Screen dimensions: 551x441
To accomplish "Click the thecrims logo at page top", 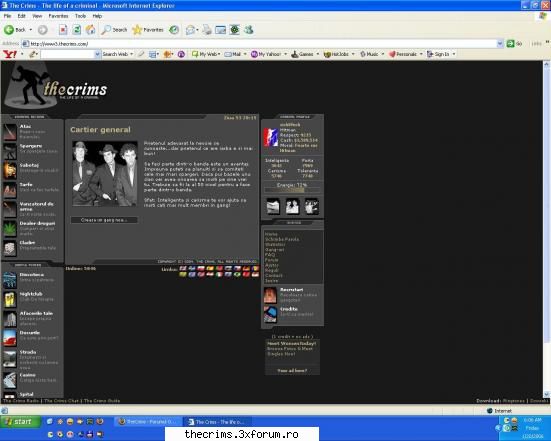I will [x=56, y=87].
